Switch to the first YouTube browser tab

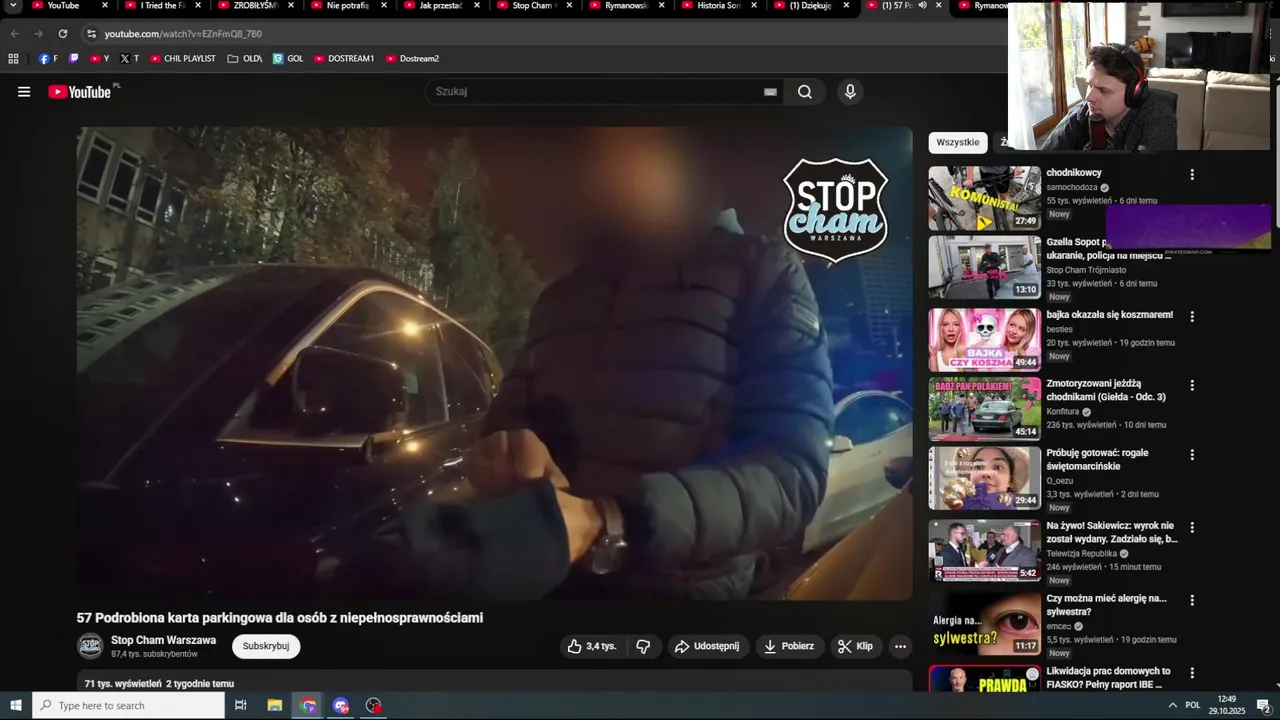(x=65, y=6)
